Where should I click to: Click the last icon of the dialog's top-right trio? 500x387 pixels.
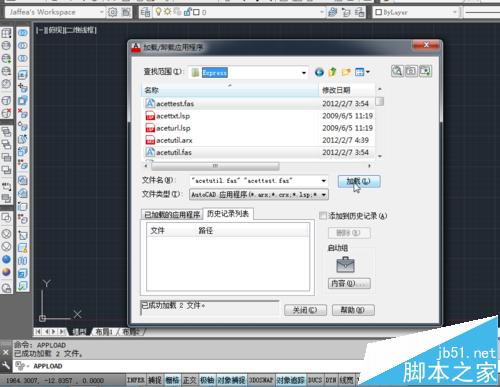coord(425,71)
